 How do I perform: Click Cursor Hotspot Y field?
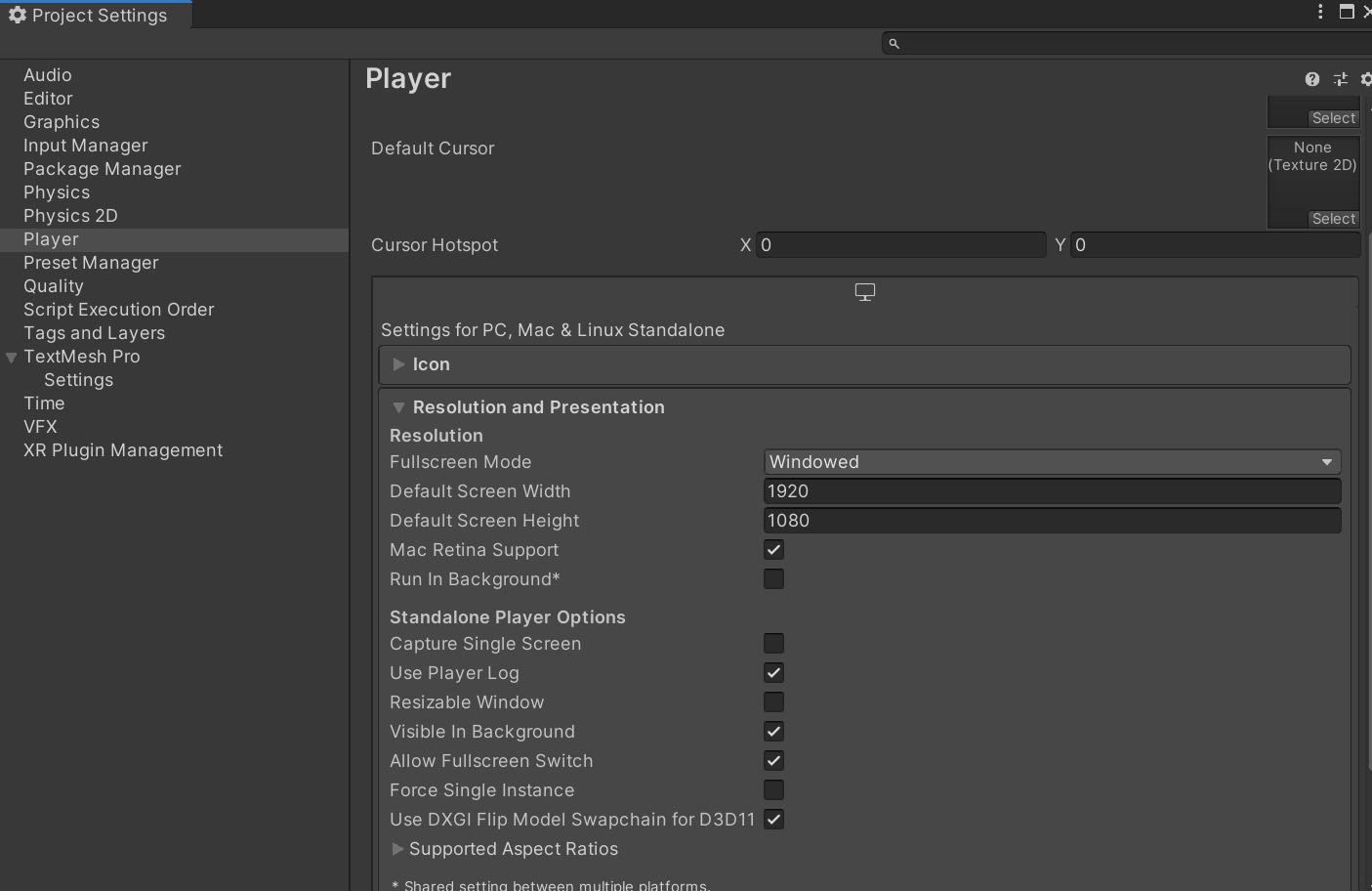(1215, 245)
